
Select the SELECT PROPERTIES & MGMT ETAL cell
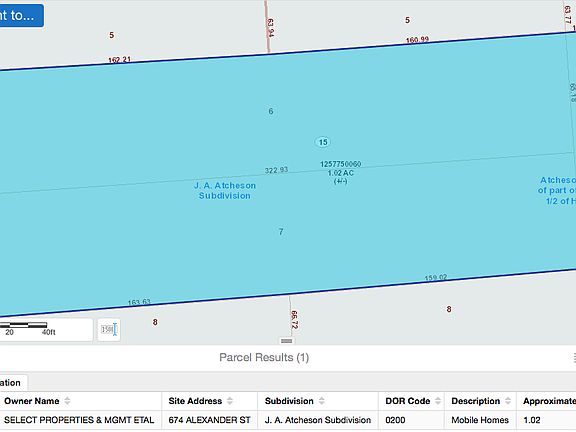[80, 420]
